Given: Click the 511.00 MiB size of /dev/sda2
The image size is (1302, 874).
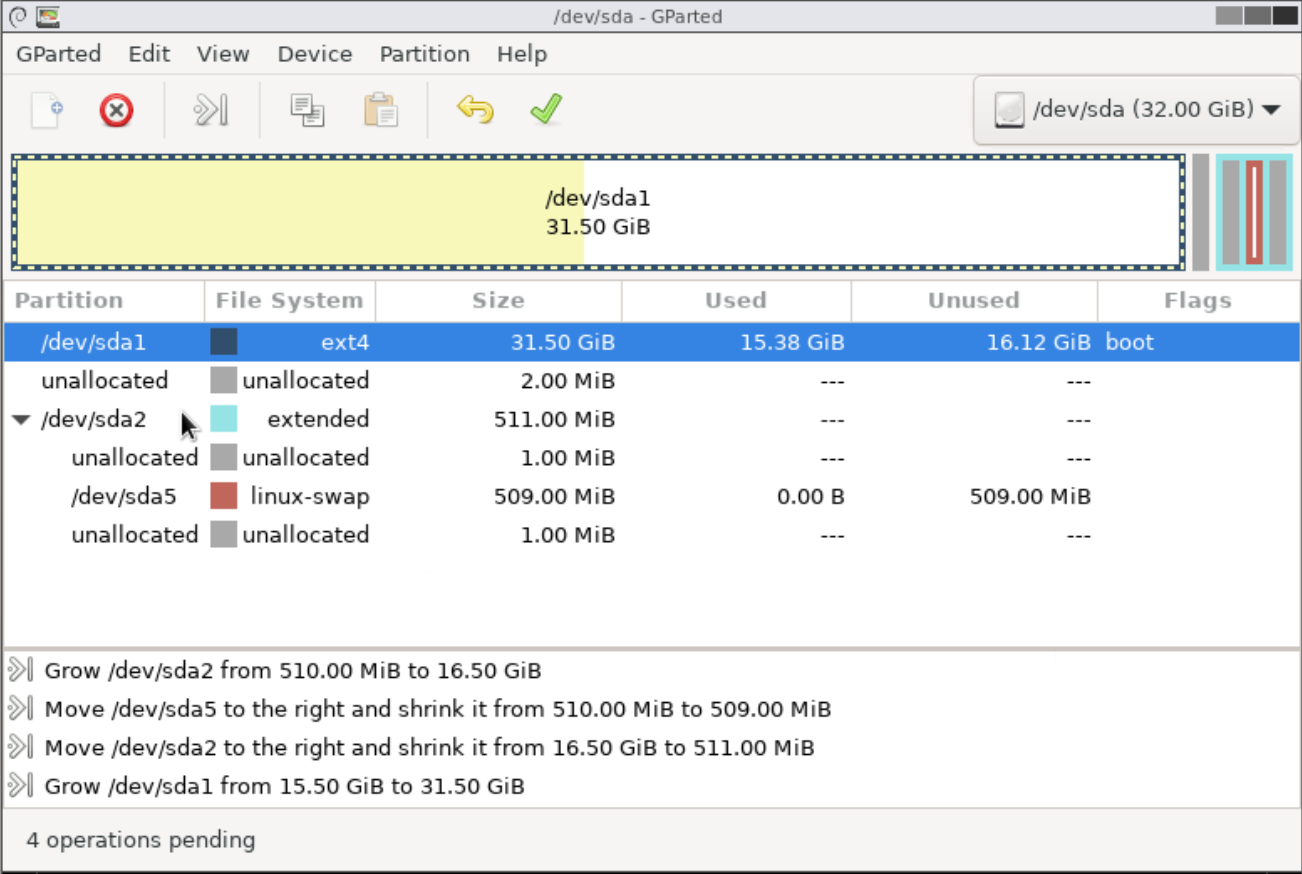Looking at the screenshot, I should (554, 419).
